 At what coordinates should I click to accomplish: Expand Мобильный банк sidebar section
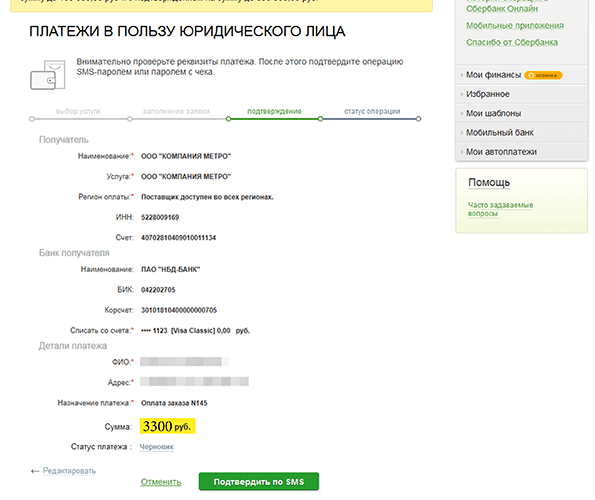499,132
